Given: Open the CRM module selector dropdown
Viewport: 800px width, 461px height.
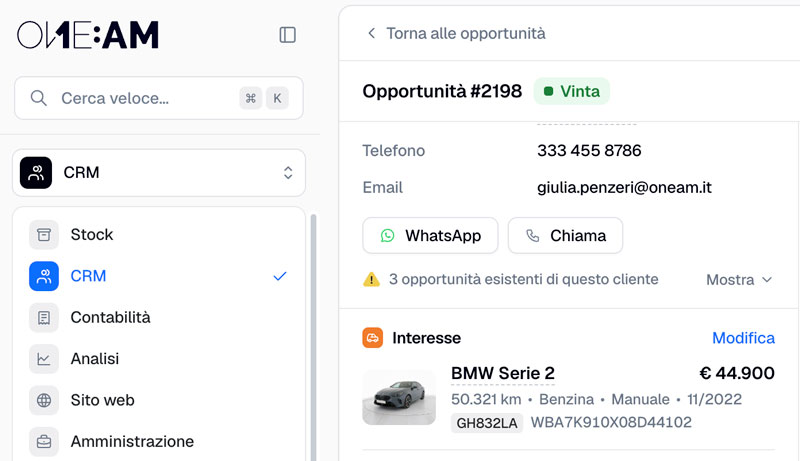Looking at the screenshot, I should click(159, 172).
